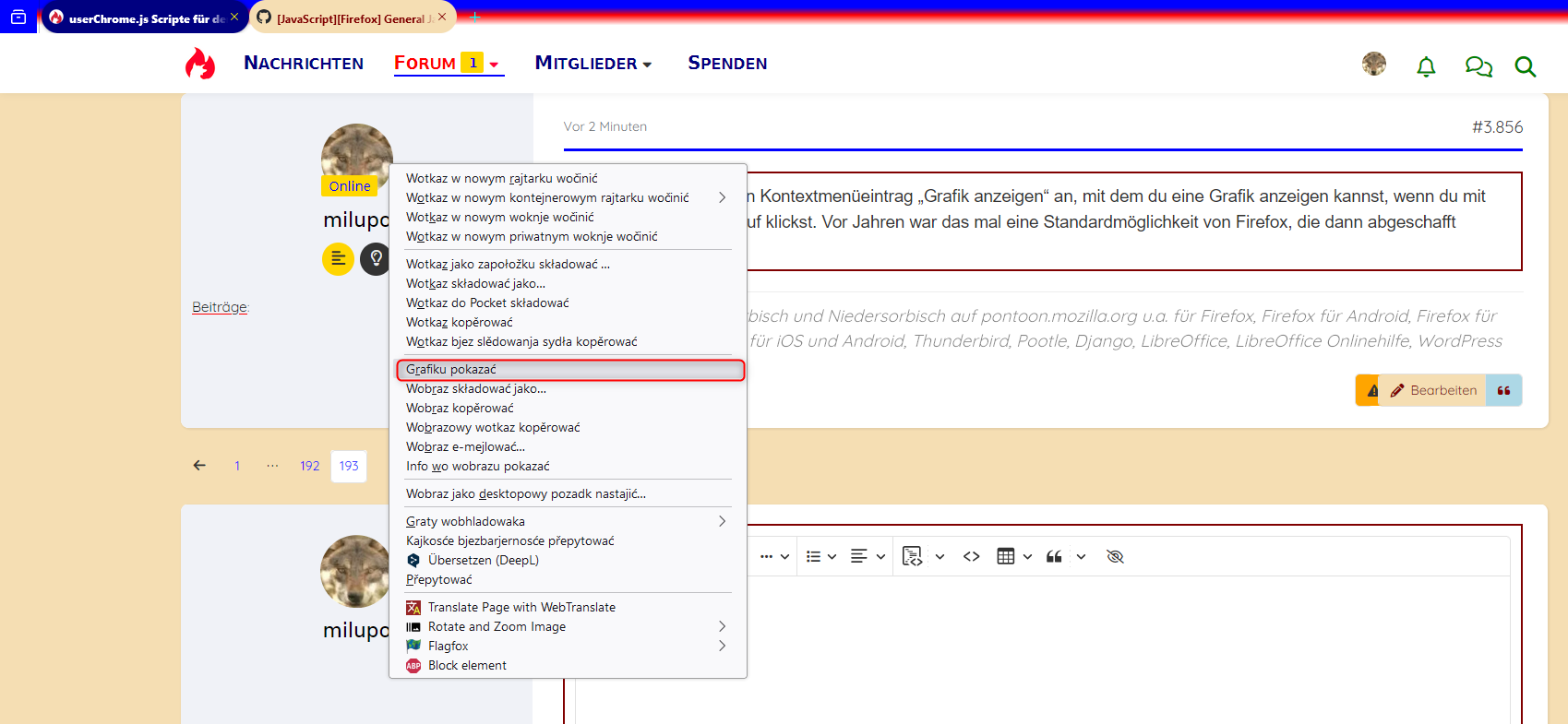Open the notifications bell
The image size is (1568, 724).
(x=1426, y=66)
